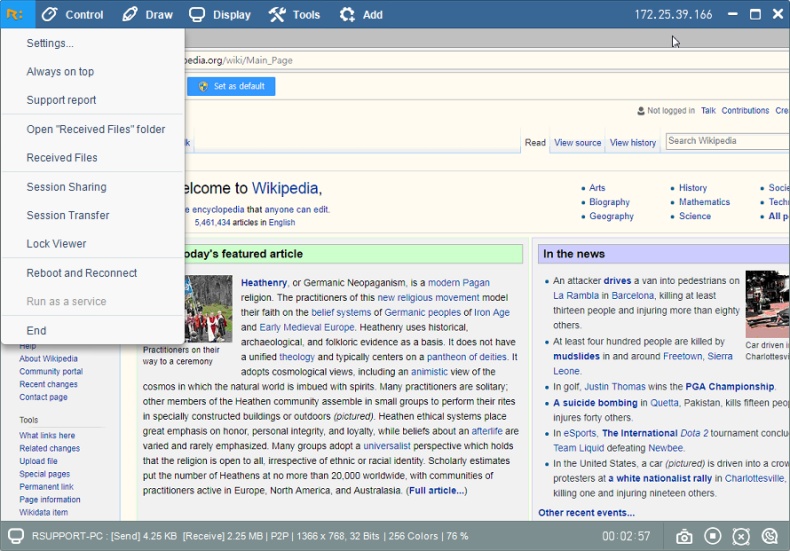Click Upload file sidebar link
Image resolution: width=790 pixels, height=551 pixels.
(38, 461)
